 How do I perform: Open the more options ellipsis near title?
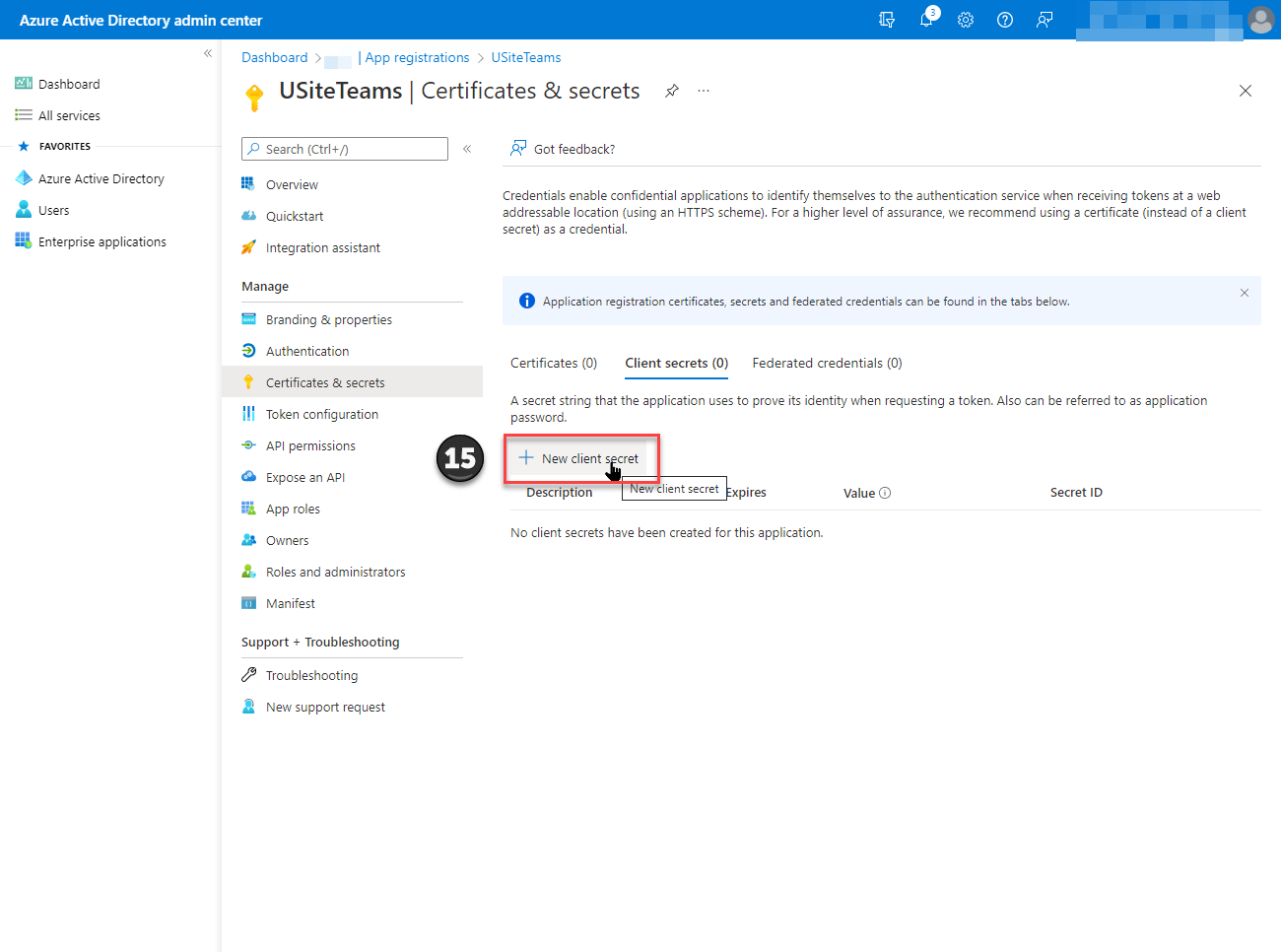(704, 91)
